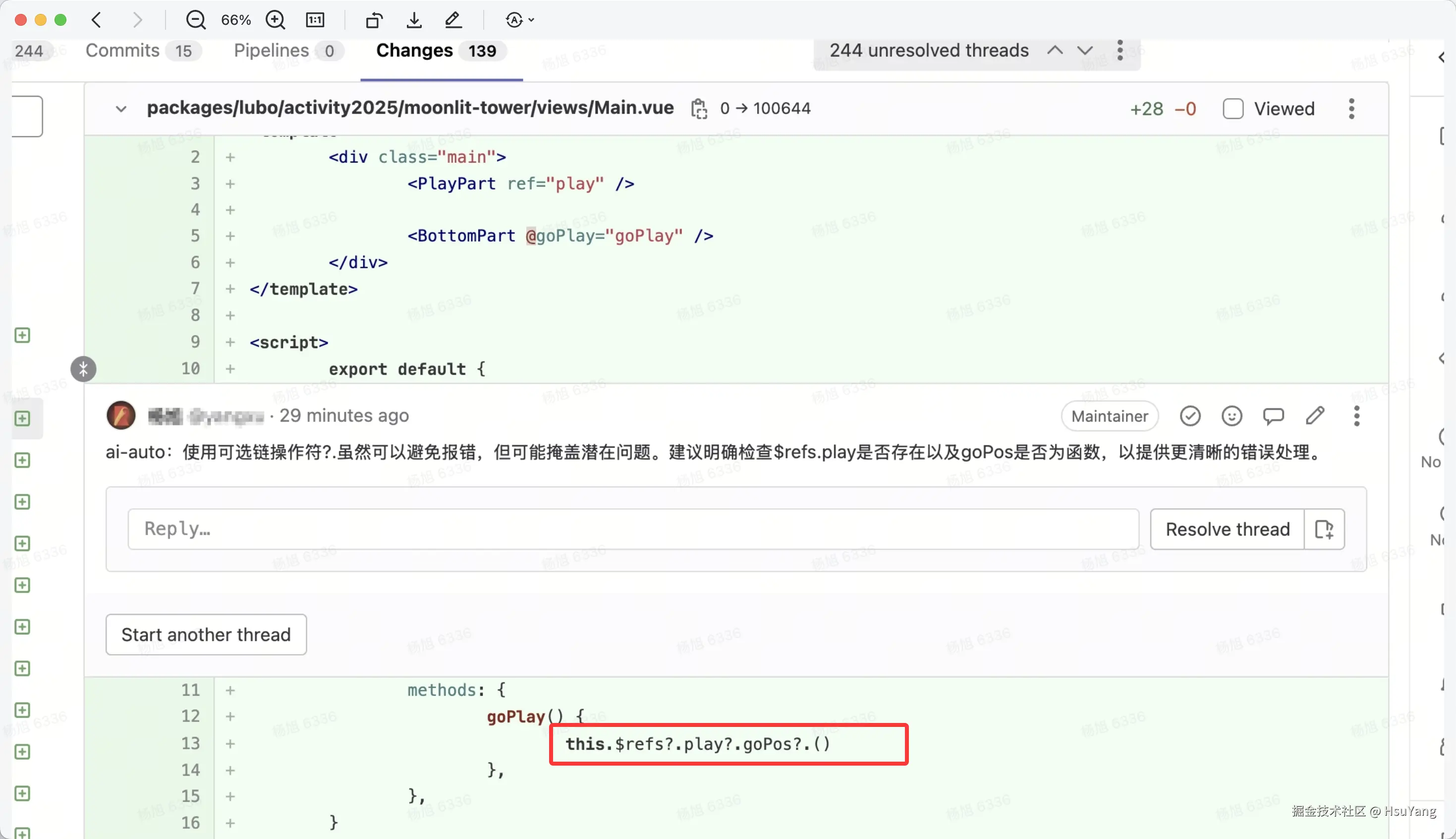Copy the Main.vue file path
The image size is (1456, 839).
point(699,108)
